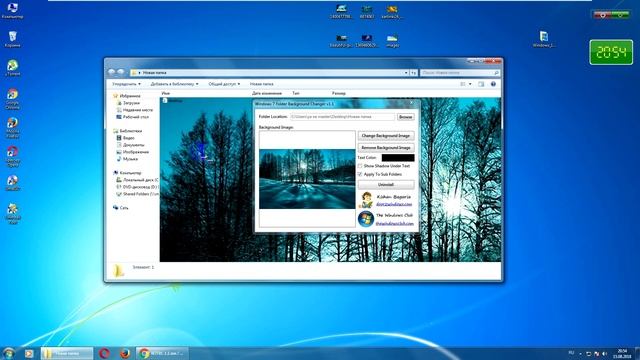Enable Show Shadow Under Text checkbox
Screen dimensions: 640x360
coord(360,166)
